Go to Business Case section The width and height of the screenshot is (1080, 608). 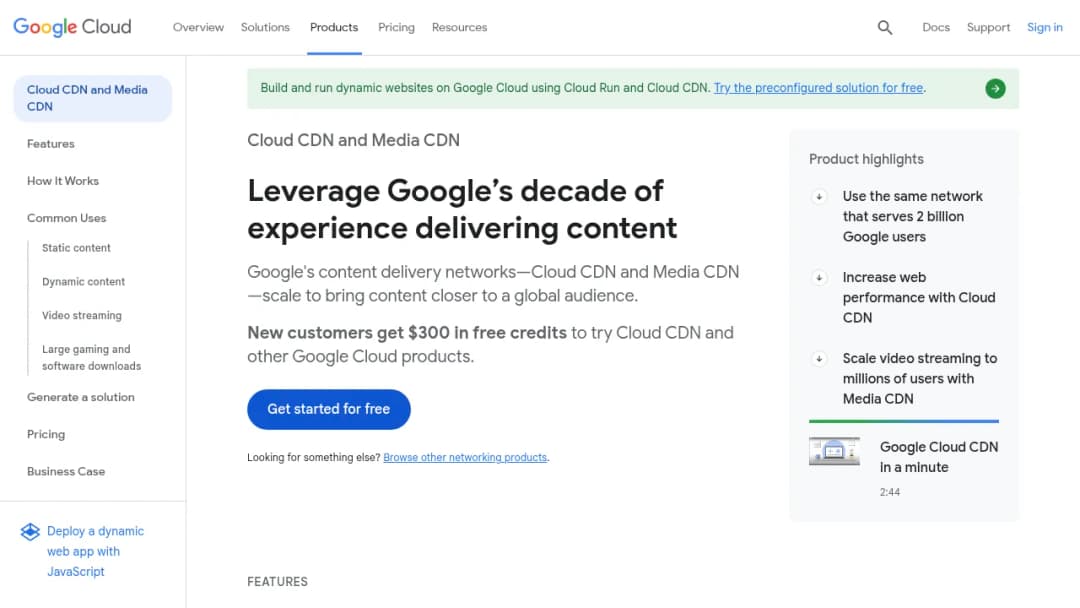pos(66,472)
